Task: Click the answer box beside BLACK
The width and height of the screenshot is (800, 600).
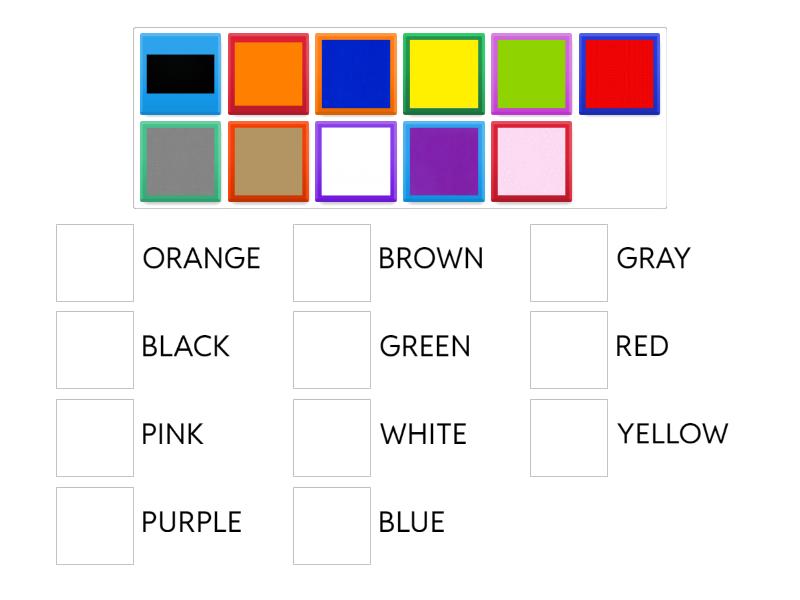Action: point(96,348)
